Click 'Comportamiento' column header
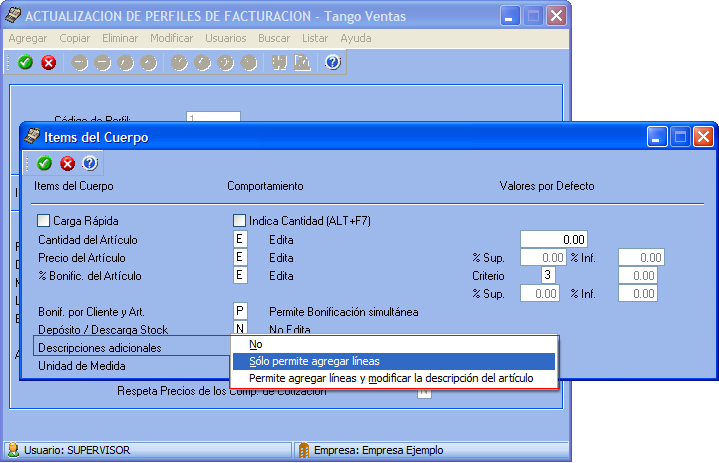This screenshot has height=463, width=719. pyautogui.click(x=265, y=186)
